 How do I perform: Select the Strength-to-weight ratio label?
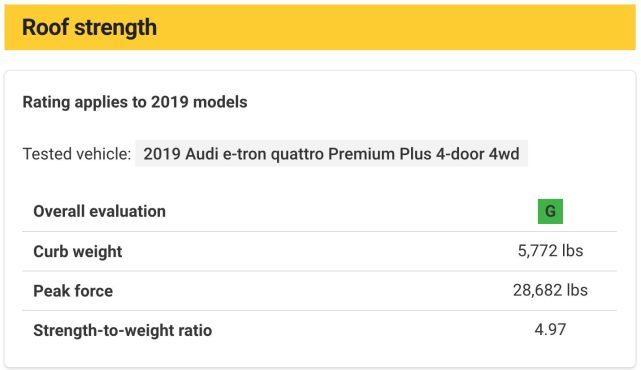123,330
